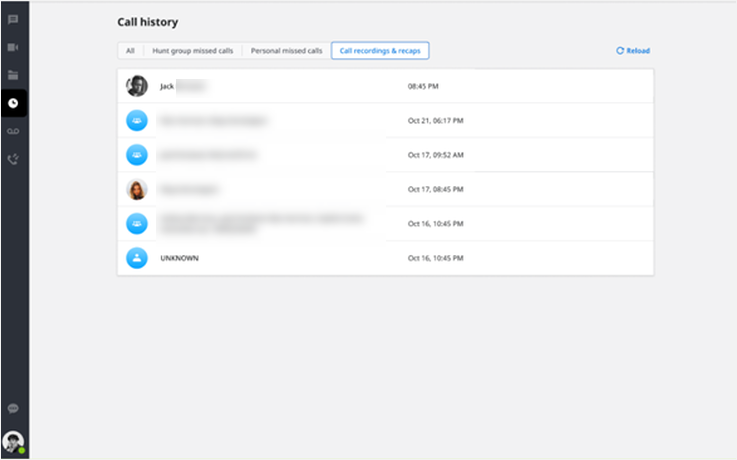Image resolution: width=737 pixels, height=460 pixels.
Task: Click the 08:45 PM timestamp for Jack
Action: click(x=423, y=86)
